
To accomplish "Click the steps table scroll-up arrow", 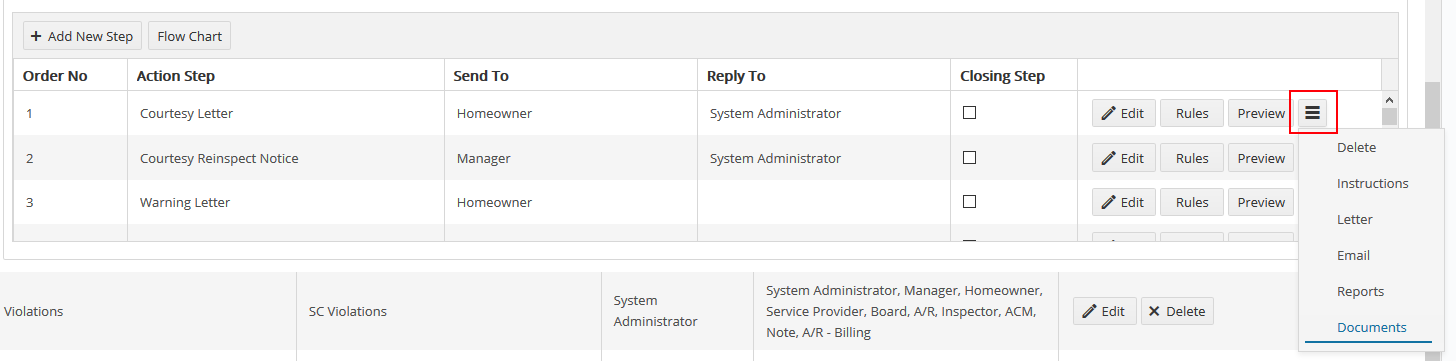I will (x=1389, y=100).
